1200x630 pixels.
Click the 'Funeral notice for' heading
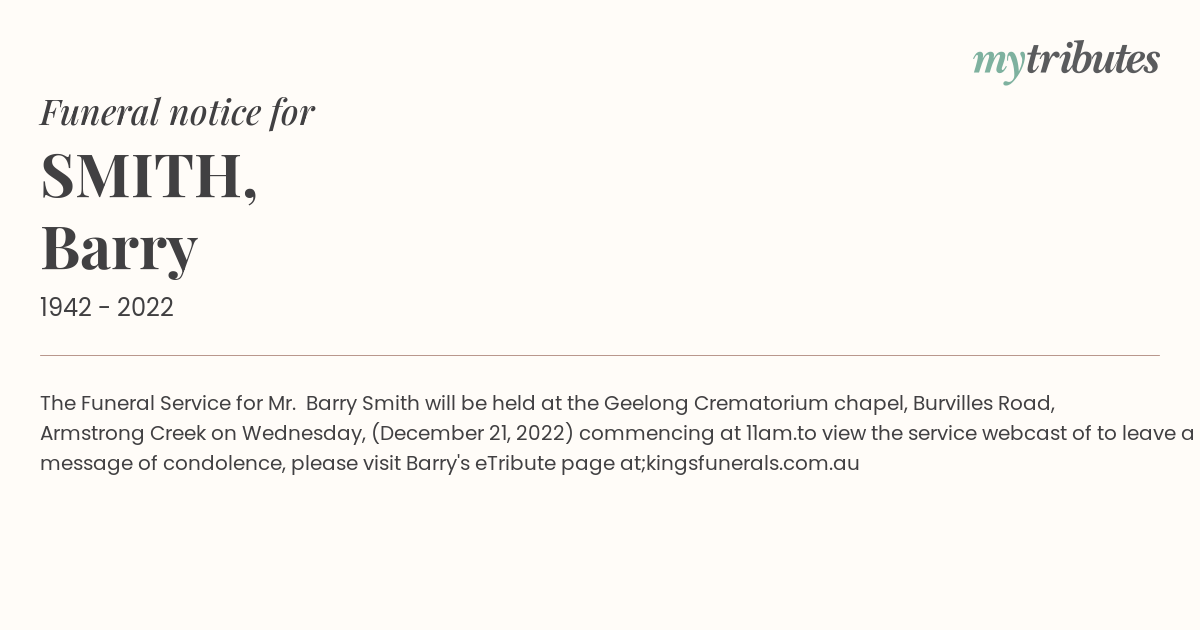click(x=177, y=112)
